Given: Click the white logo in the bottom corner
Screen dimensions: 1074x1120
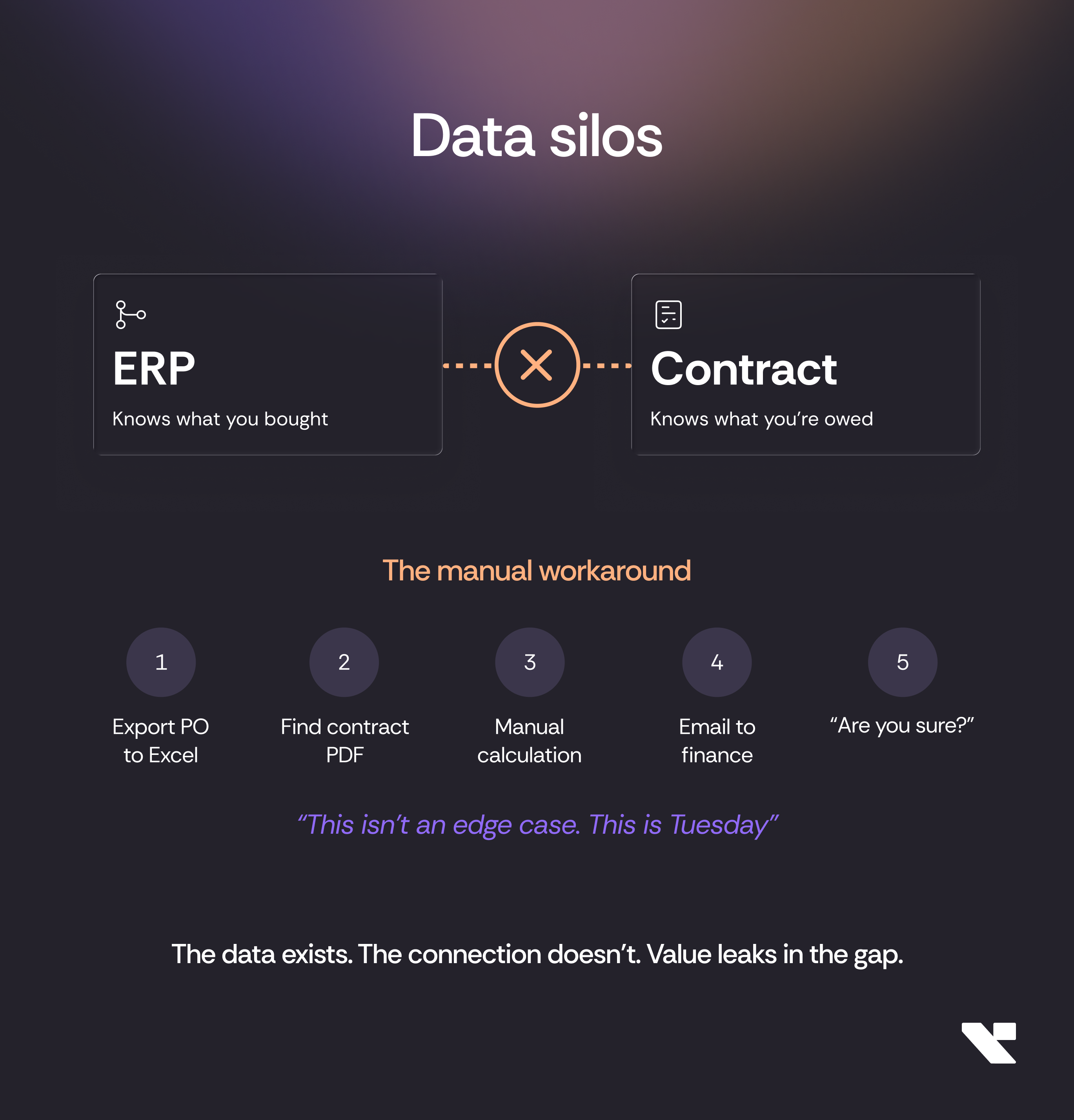Looking at the screenshot, I should pyautogui.click(x=988, y=1042).
